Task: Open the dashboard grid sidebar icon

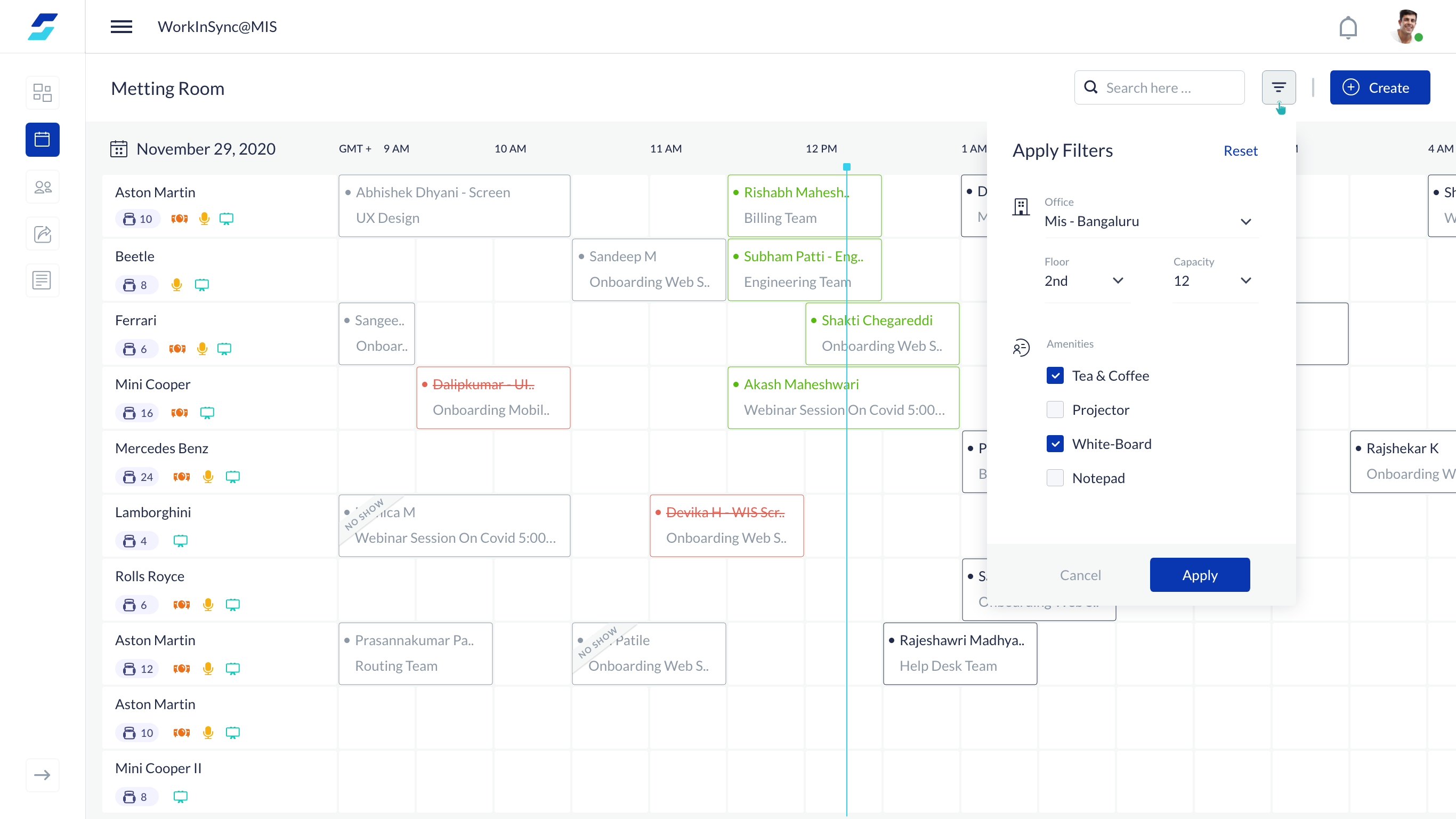Action: 43,92
